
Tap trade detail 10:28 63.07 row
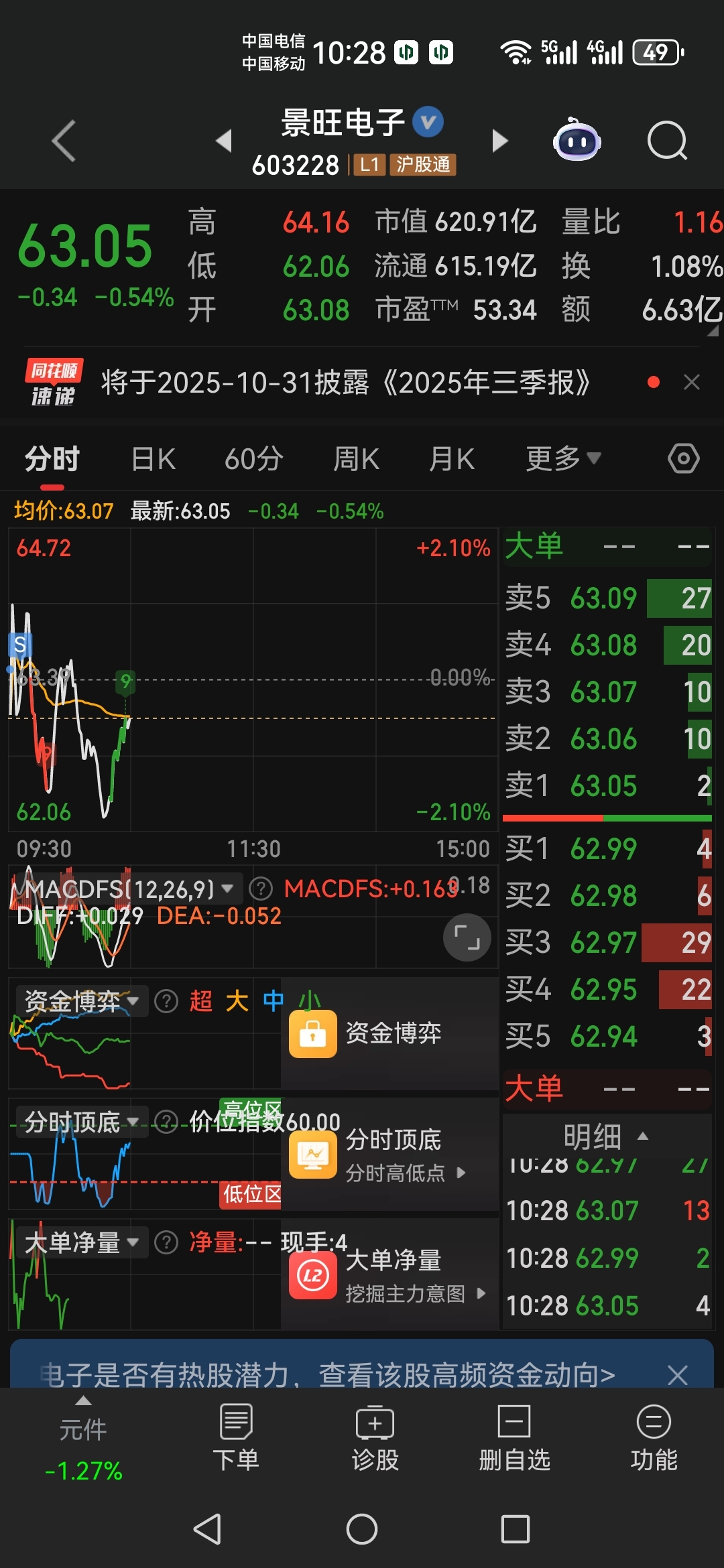pyautogui.click(x=607, y=1211)
